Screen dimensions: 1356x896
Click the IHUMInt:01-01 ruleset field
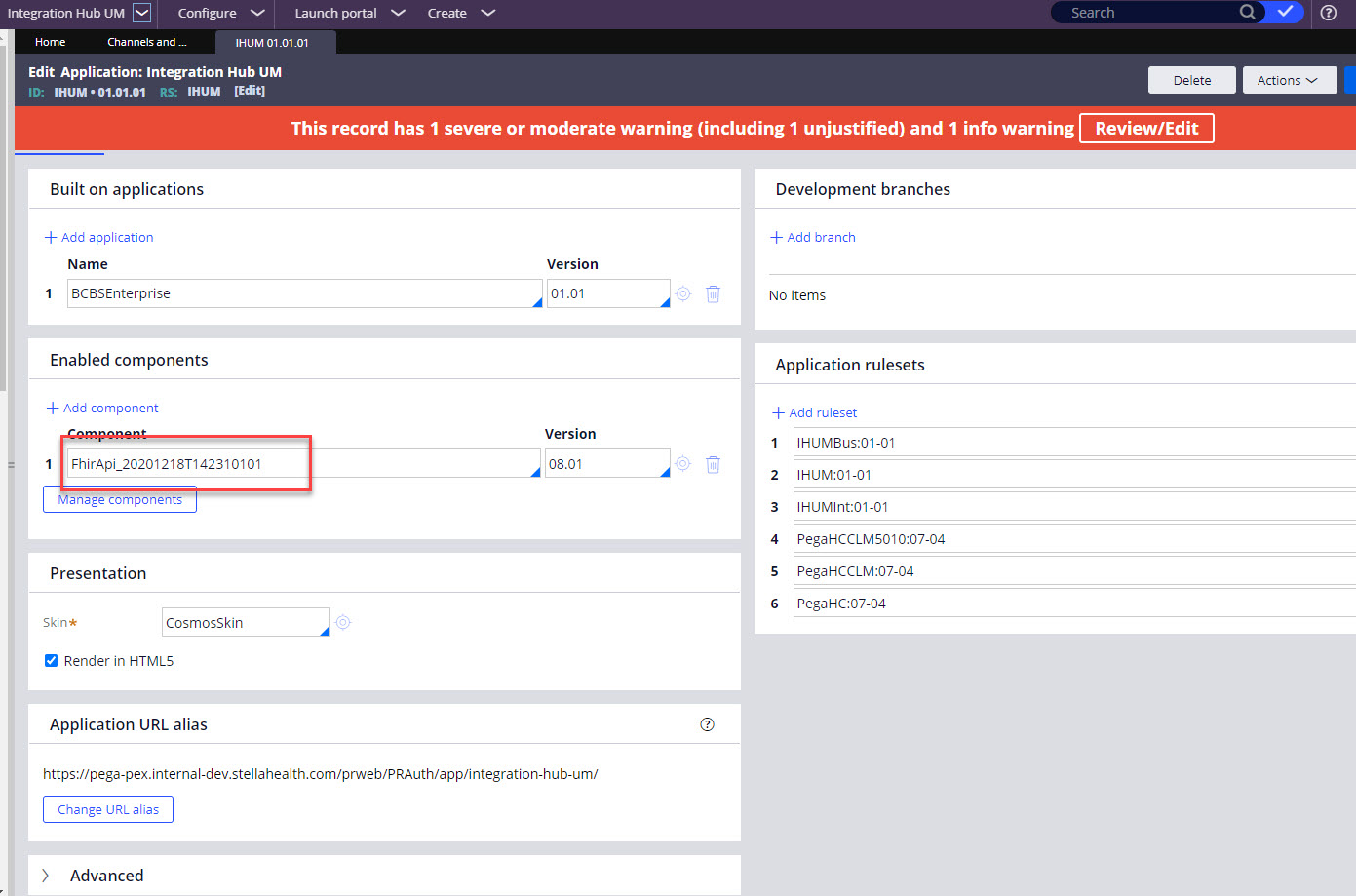[x=1074, y=507]
